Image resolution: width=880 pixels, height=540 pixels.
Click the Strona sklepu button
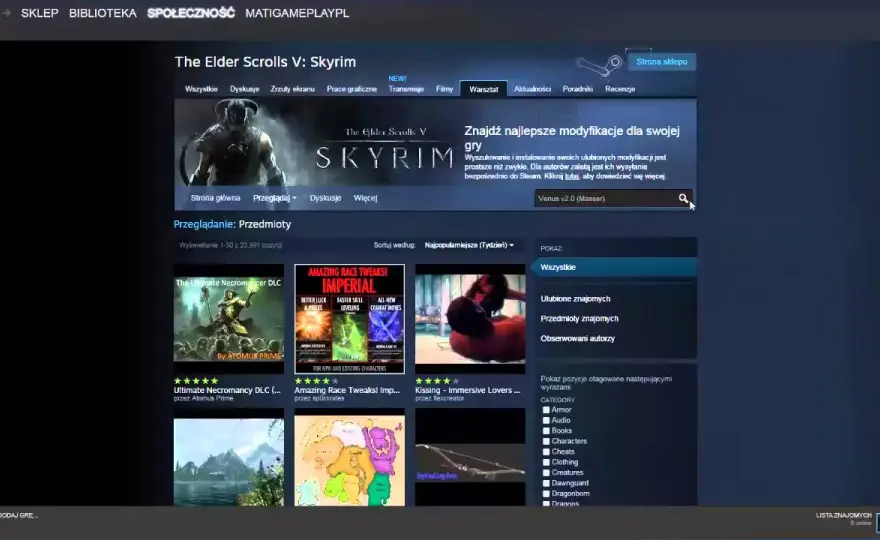pyautogui.click(x=662, y=62)
